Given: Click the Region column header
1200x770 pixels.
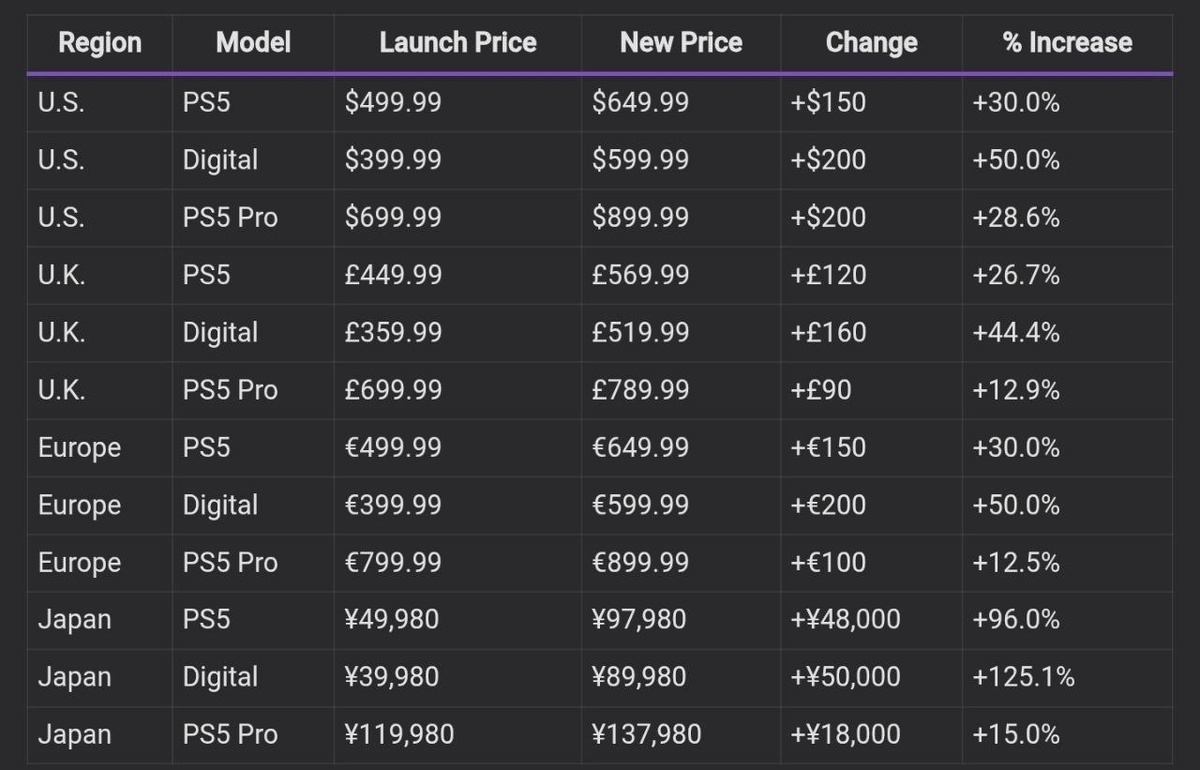Looking at the screenshot, I should coord(100,43).
